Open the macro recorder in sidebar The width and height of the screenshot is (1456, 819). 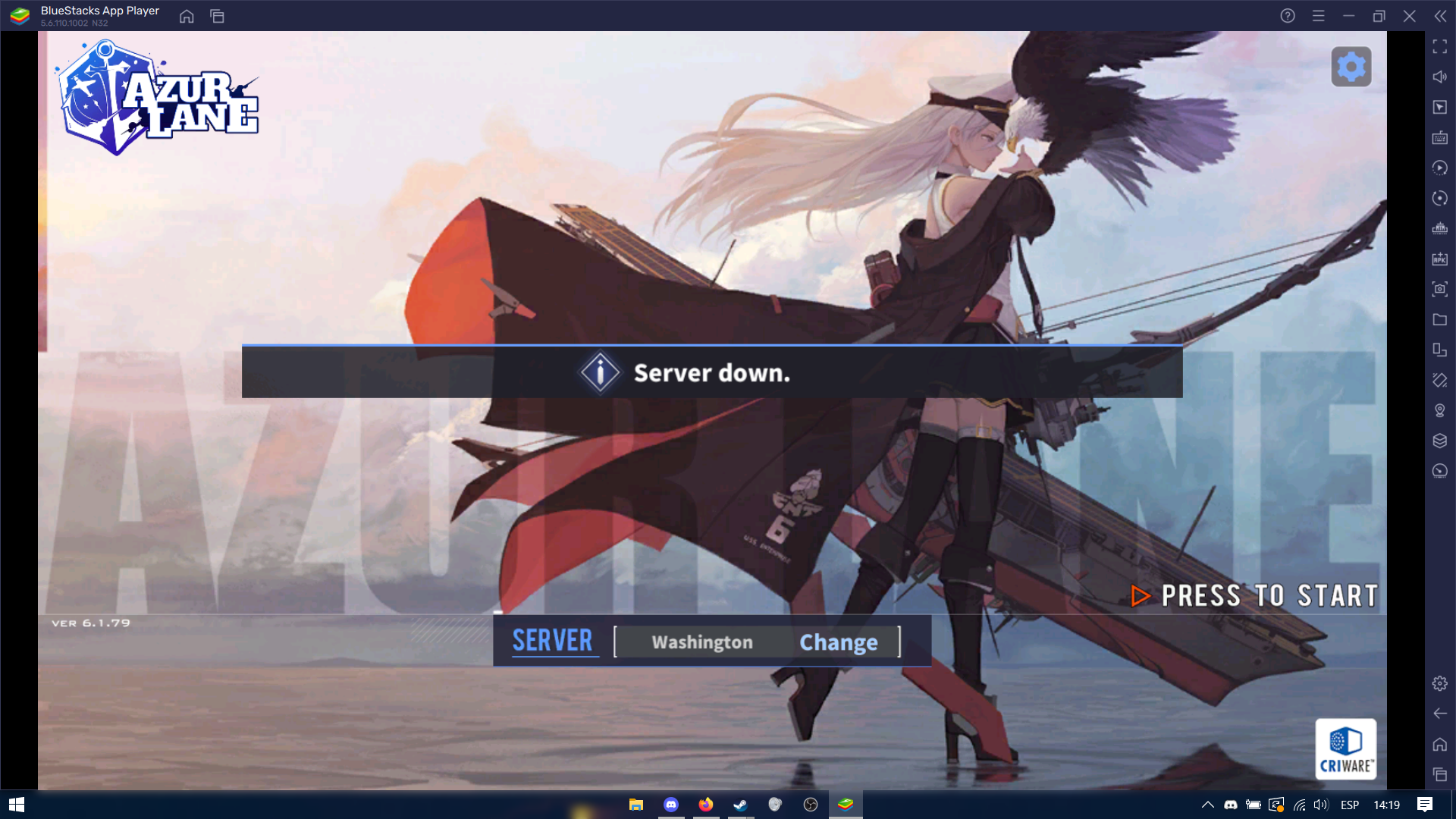pyautogui.click(x=1440, y=168)
